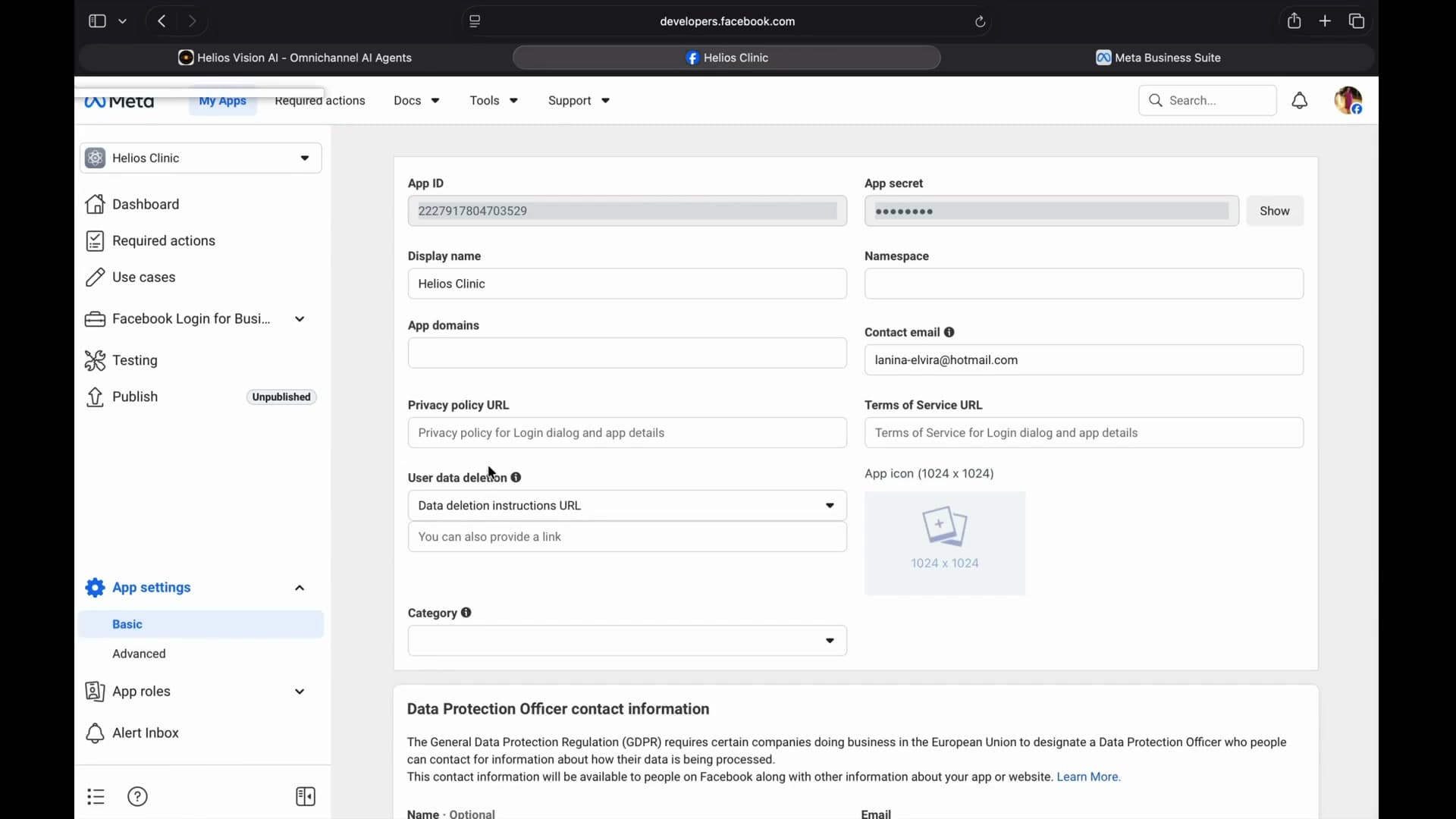The height and width of the screenshot is (819, 1456).
Task: Click the Namespace field
Action: pos(1084,284)
